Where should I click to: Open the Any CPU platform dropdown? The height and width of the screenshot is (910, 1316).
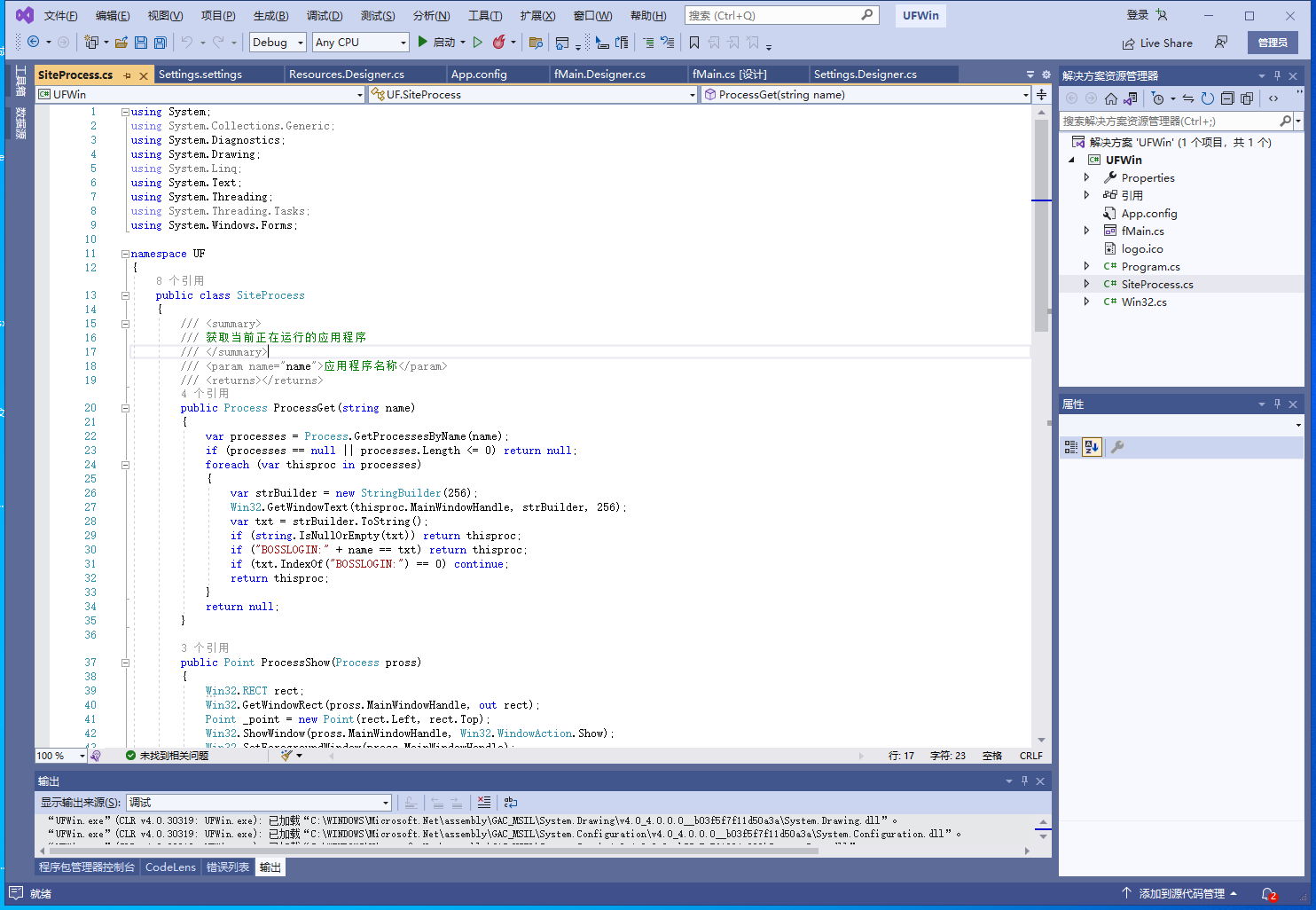[360, 42]
